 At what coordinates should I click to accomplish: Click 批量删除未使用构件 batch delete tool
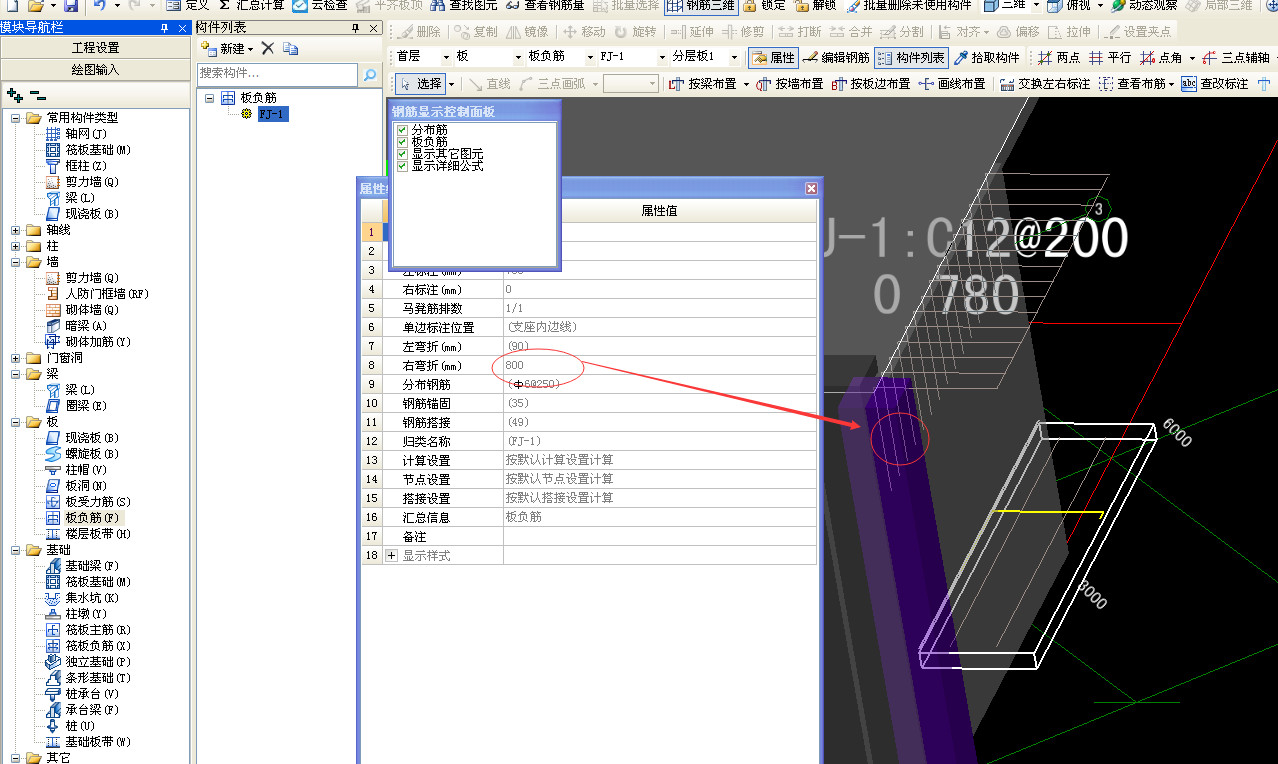pos(908,5)
